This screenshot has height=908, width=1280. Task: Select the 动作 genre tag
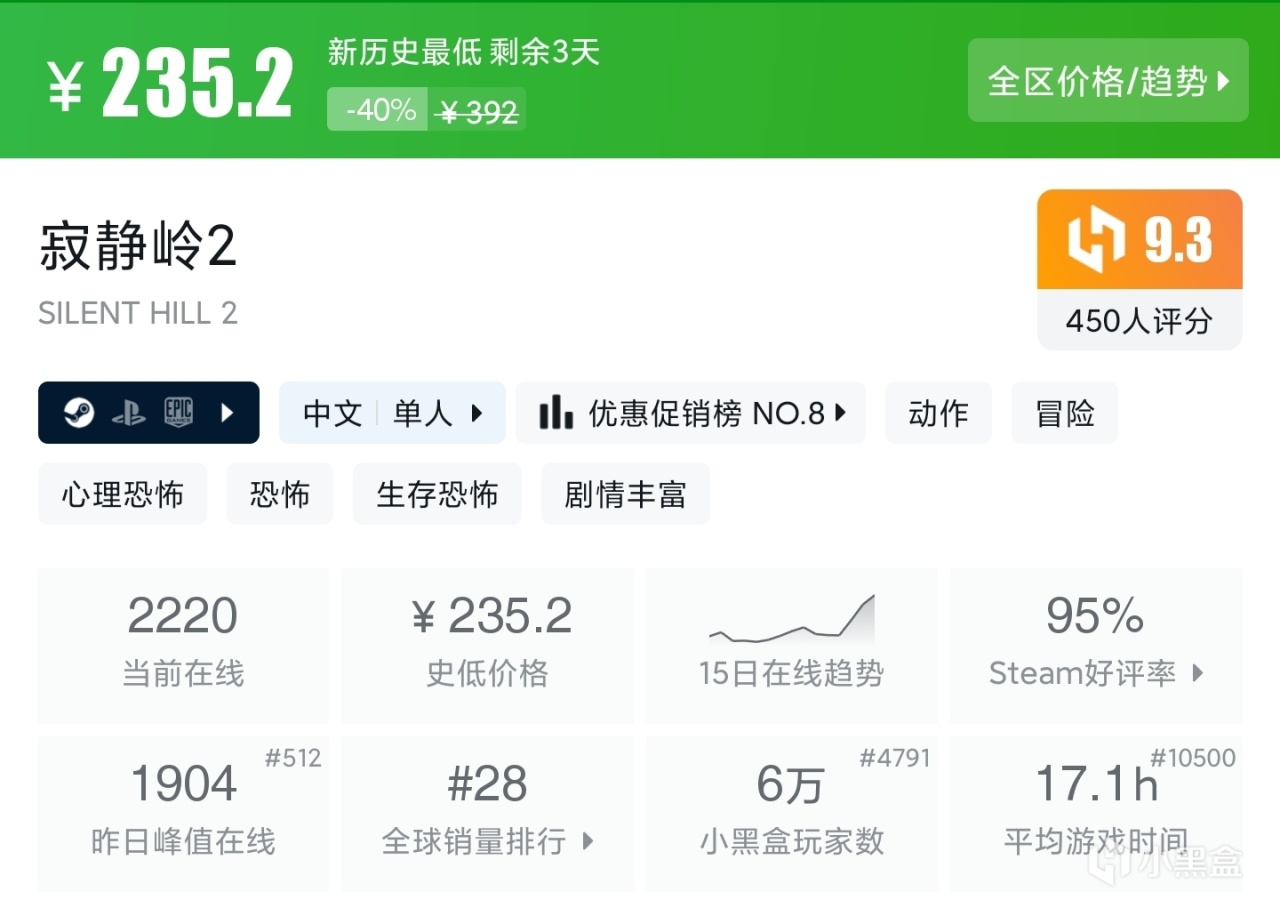[938, 413]
